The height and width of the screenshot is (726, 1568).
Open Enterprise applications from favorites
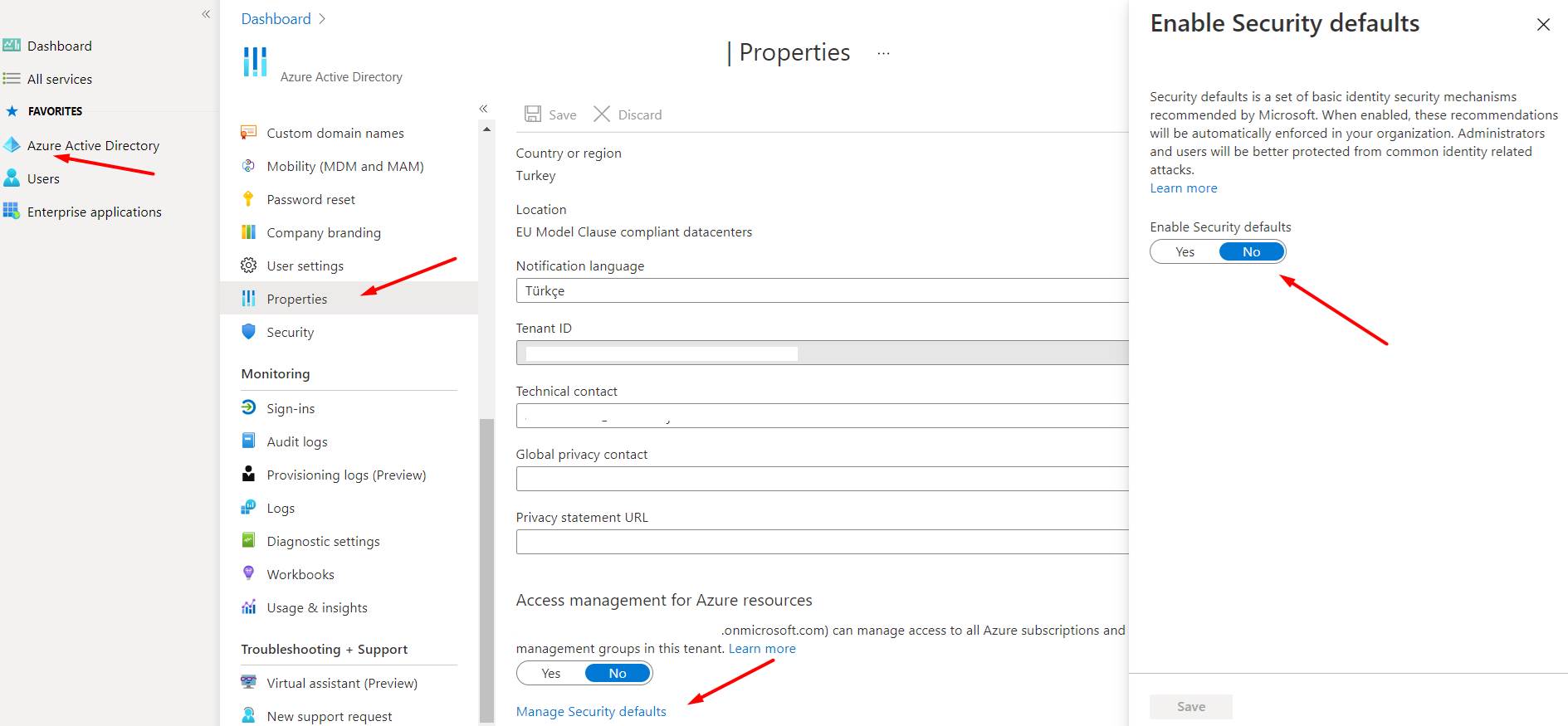click(94, 212)
